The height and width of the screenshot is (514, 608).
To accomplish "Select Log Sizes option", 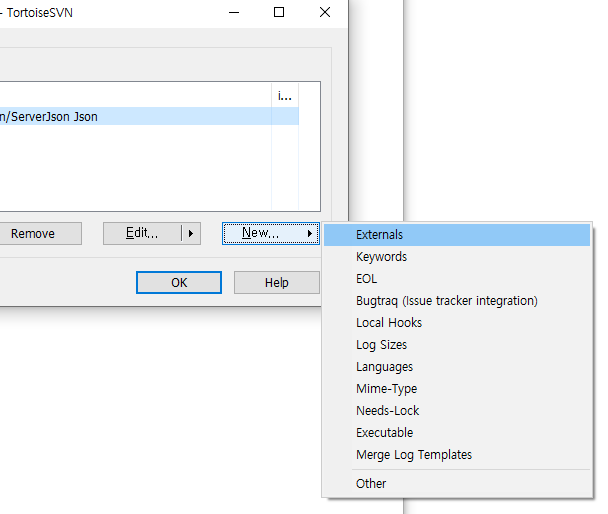I will [457, 345].
